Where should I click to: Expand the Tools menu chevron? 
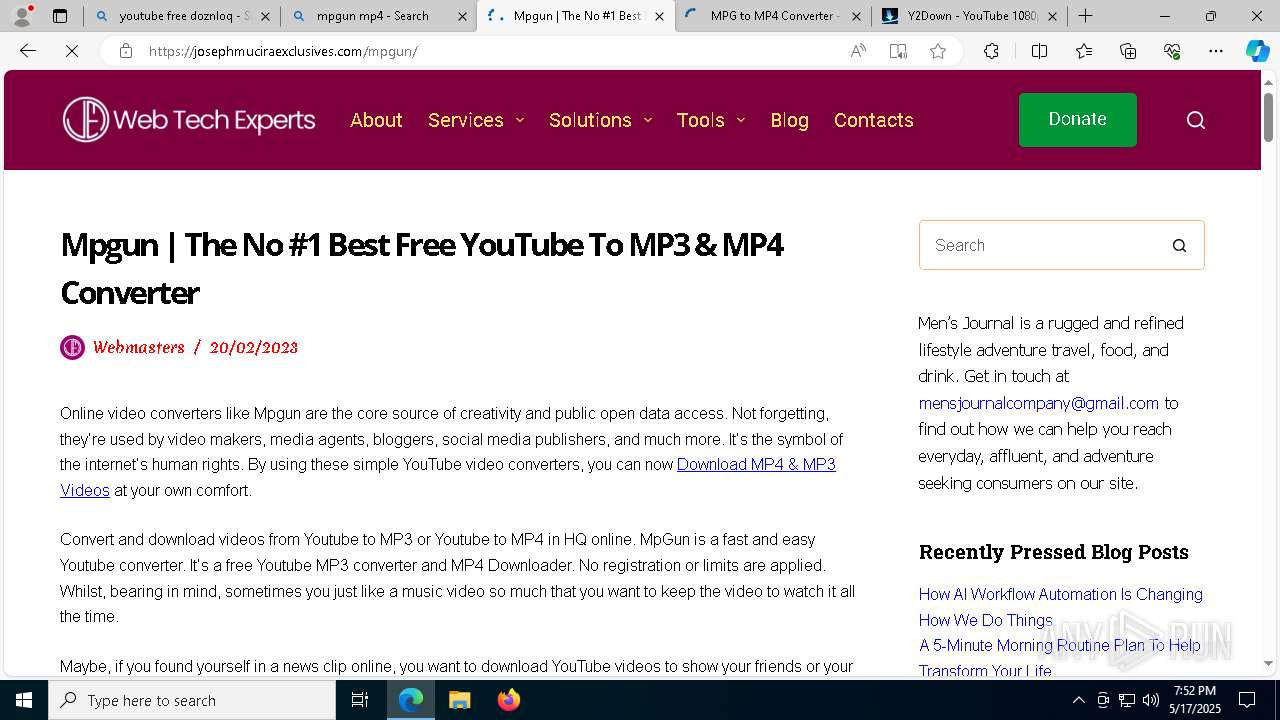click(741, 120)
